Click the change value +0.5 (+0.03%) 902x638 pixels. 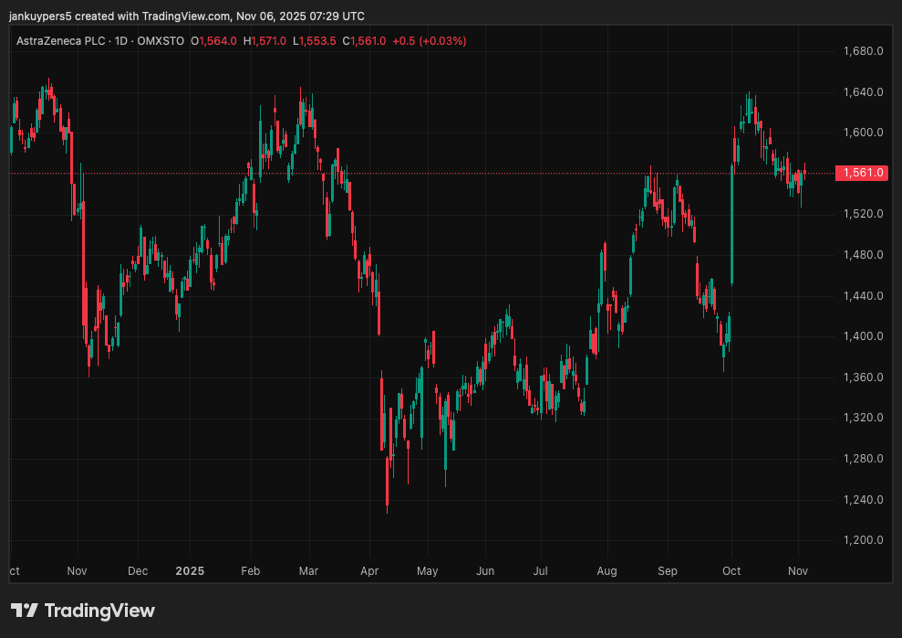(x=429, y=41)
